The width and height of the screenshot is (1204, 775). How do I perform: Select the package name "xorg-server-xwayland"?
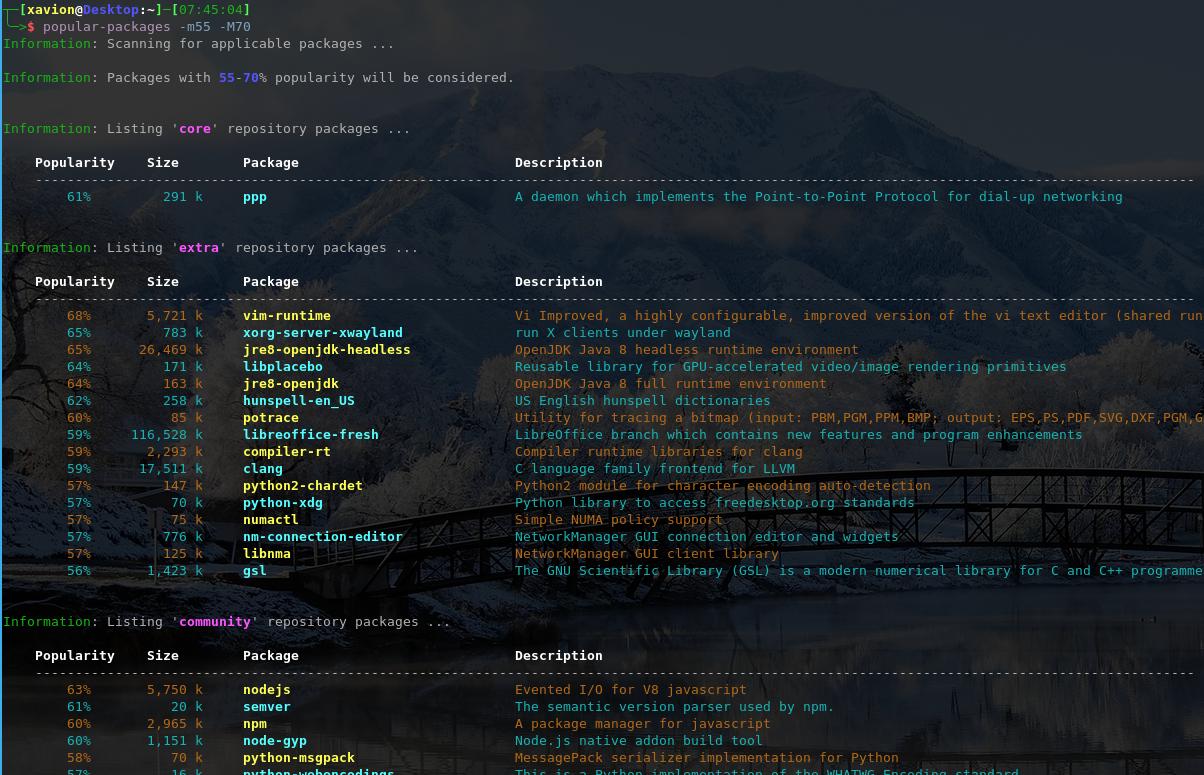coord(323,333)
